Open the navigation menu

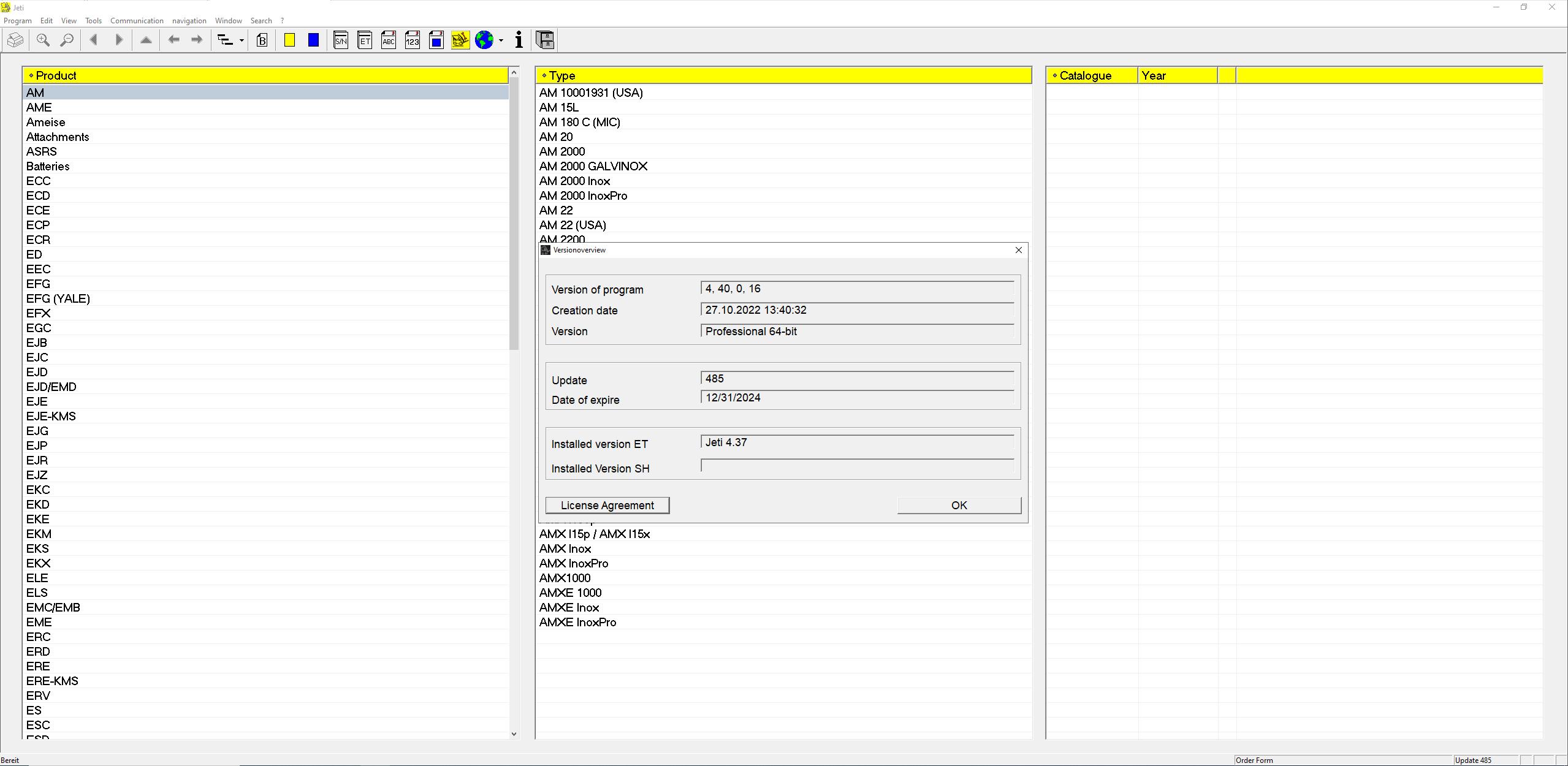[x=189, y=21]
